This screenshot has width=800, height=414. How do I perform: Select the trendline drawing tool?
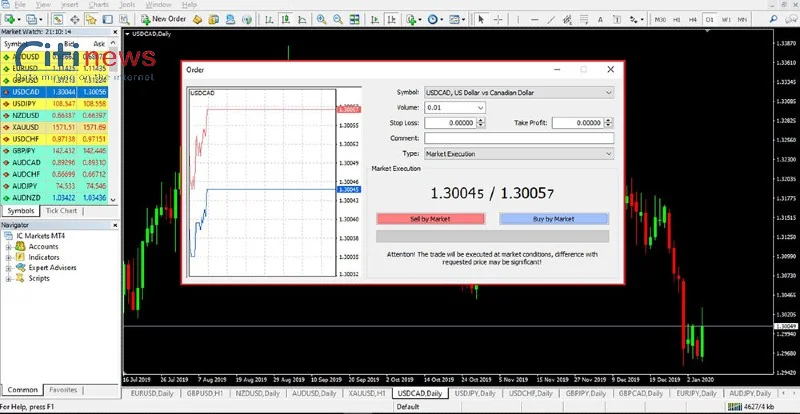point(551,19)
